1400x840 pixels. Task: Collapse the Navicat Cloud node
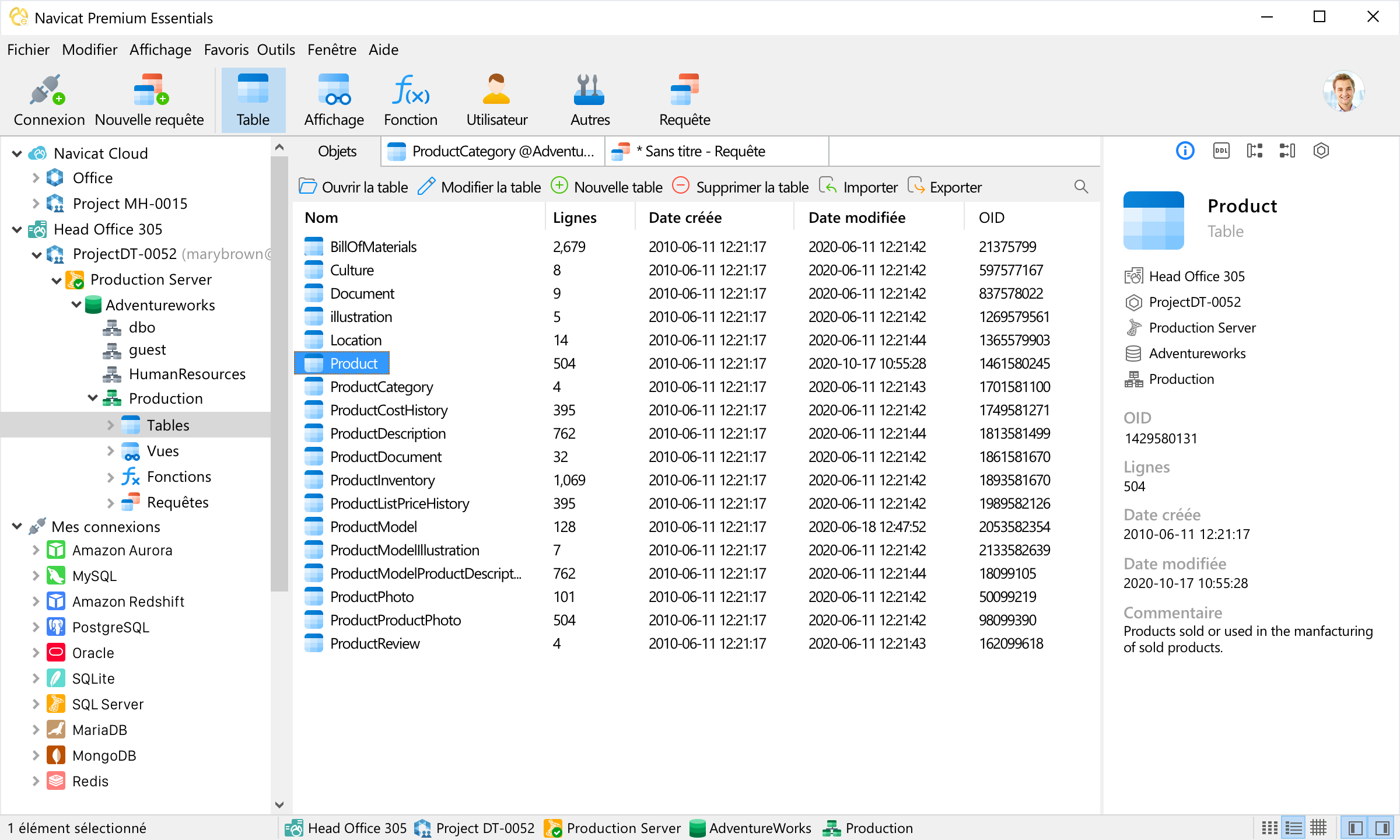point(17,153)
